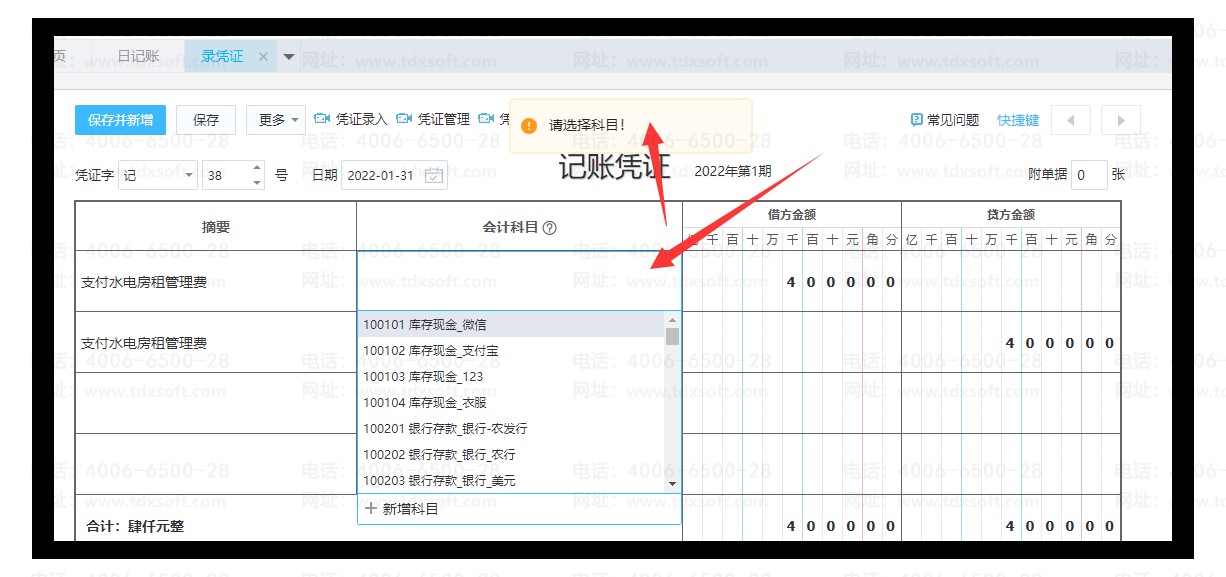Go to next voucher arrow
1226x577 pixels.
coord(1121,120)
